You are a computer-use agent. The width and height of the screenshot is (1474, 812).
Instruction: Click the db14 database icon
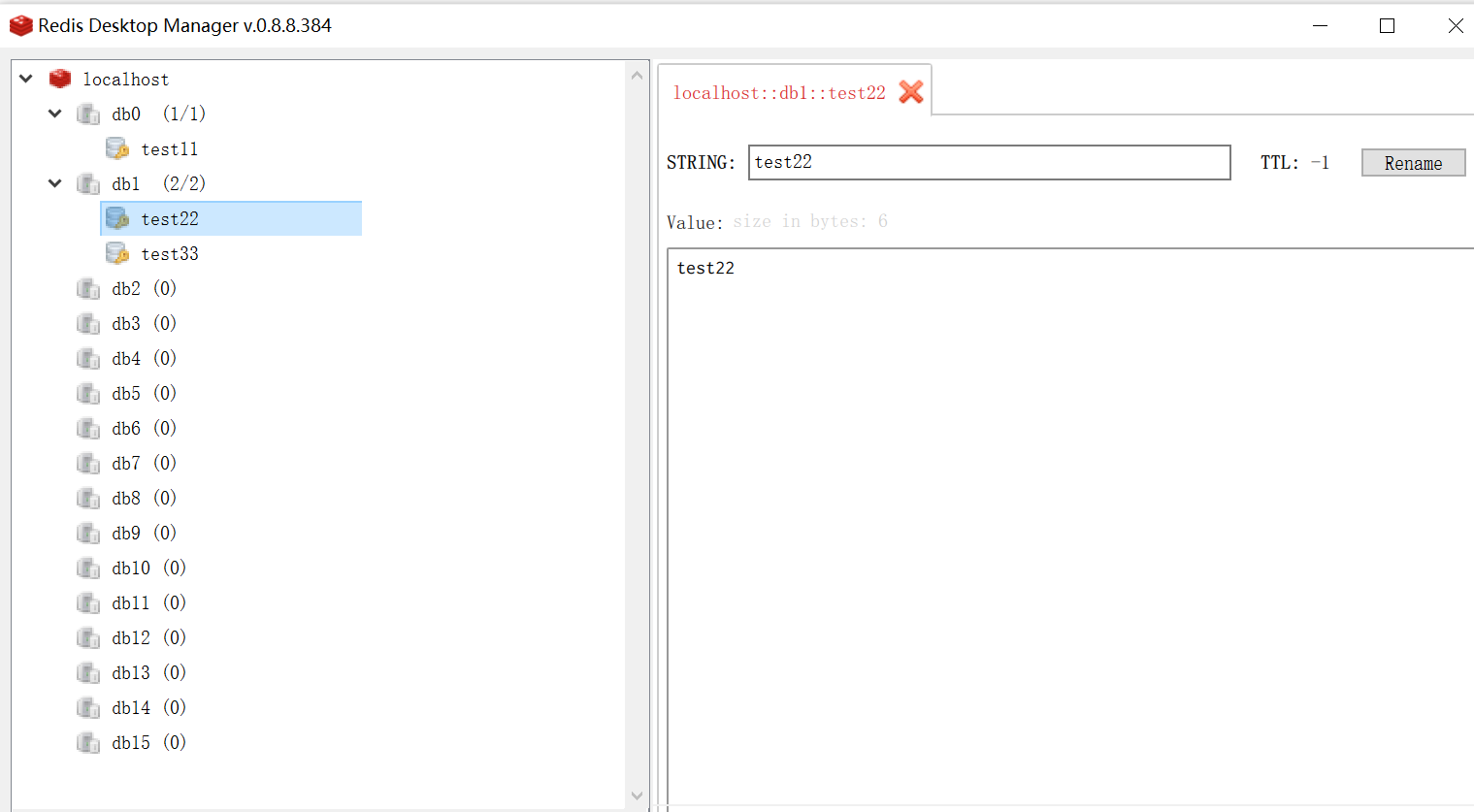pos(88,708)
